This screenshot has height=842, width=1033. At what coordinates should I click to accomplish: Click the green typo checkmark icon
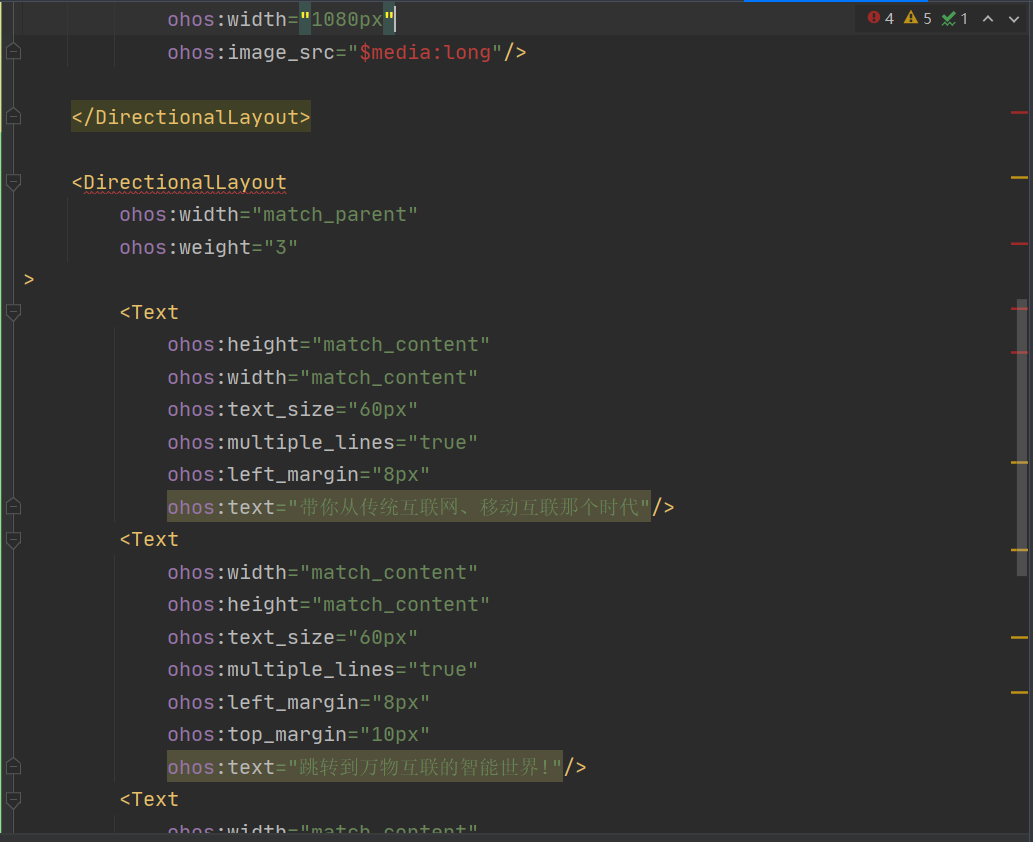(x=949, y=18)
